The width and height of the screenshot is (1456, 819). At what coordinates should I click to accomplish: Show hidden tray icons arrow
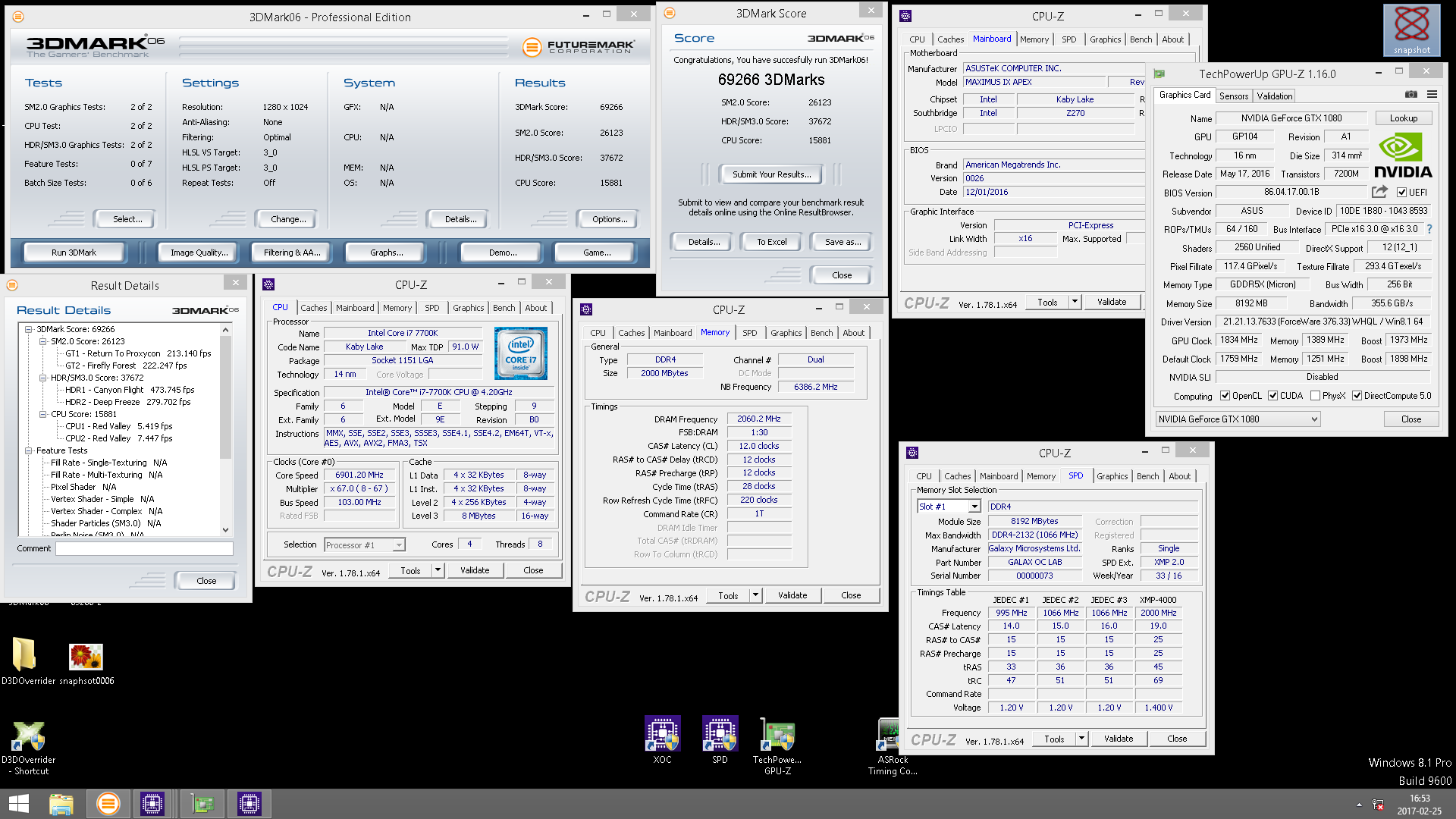[x=1359, y=805]
